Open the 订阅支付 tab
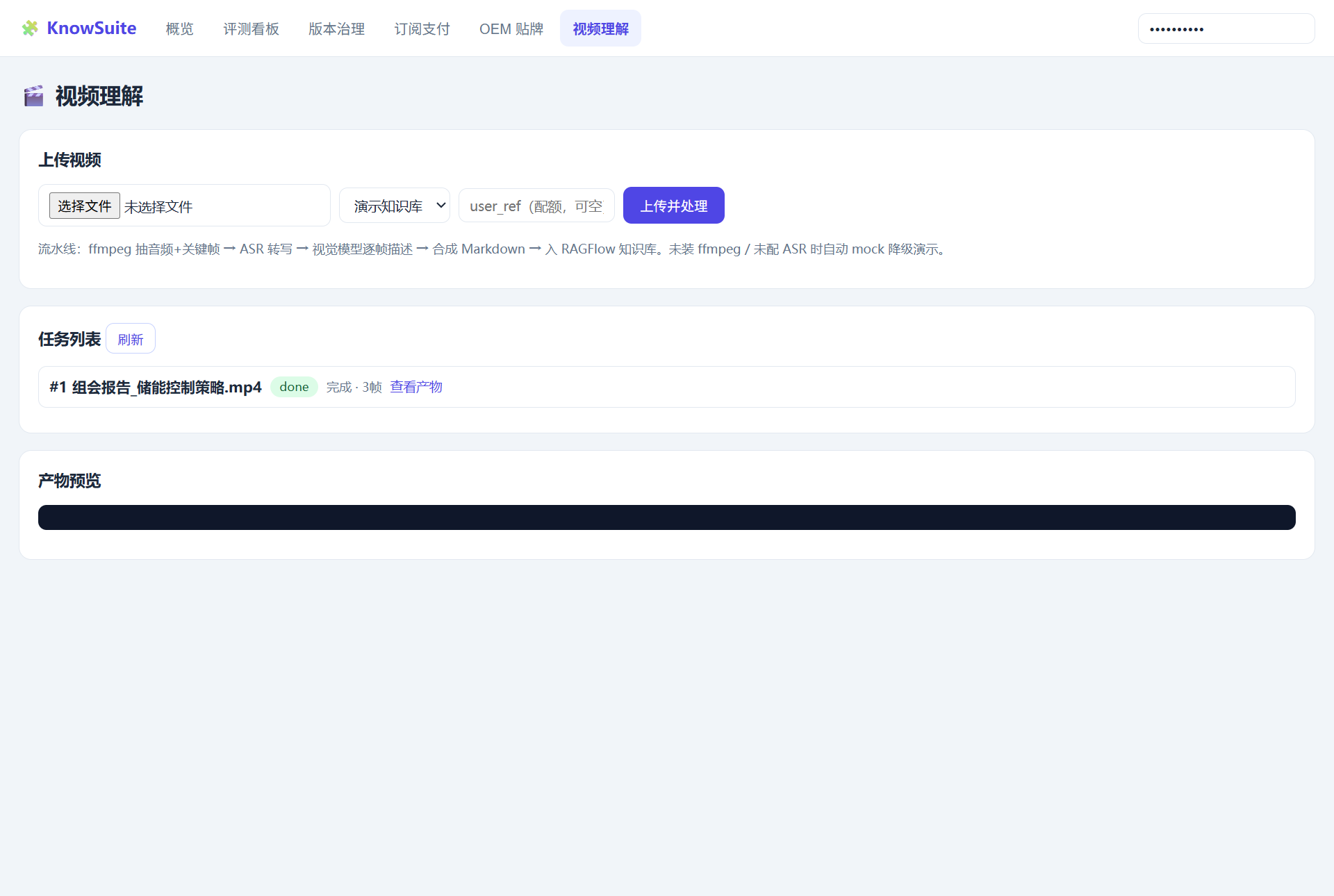The height and width of the screenshot is (896, 1334). click(x=422, y=28)
